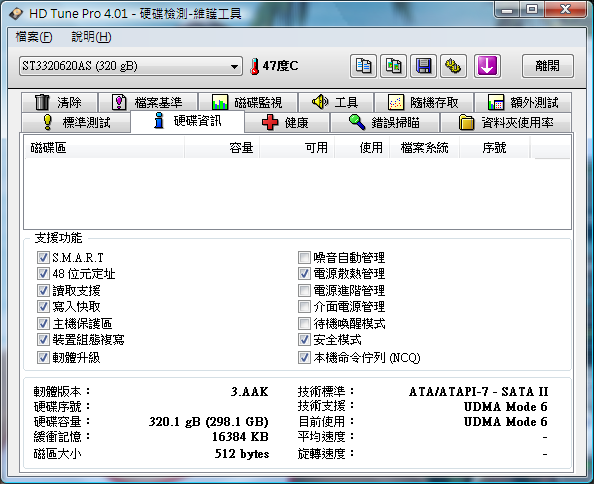Toggle the 寫入快取 checkbox

tap(43, 306)
